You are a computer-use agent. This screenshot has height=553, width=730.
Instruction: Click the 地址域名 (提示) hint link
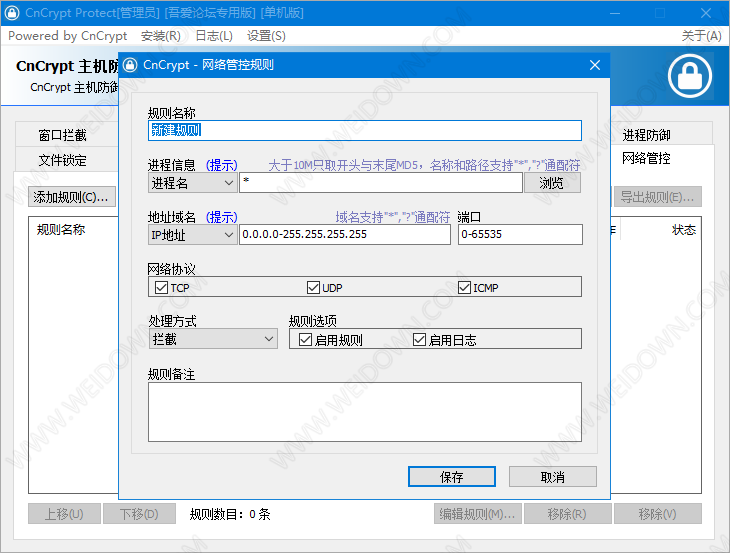tap(222, 217)
